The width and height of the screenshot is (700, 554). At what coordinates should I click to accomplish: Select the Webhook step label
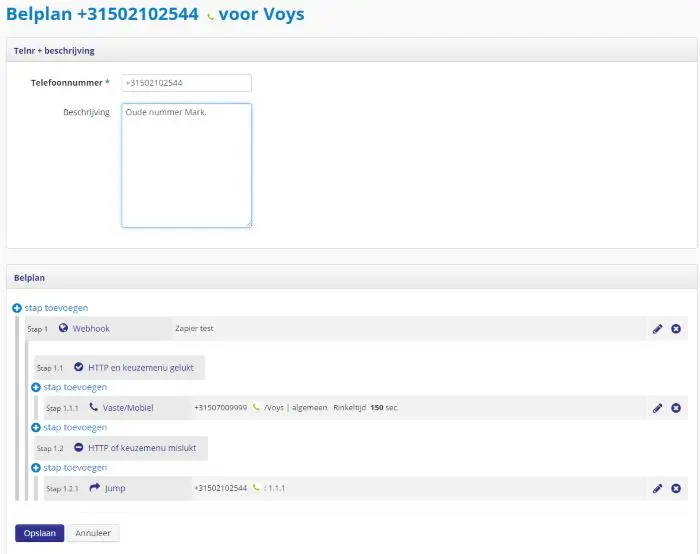[91, 329]
